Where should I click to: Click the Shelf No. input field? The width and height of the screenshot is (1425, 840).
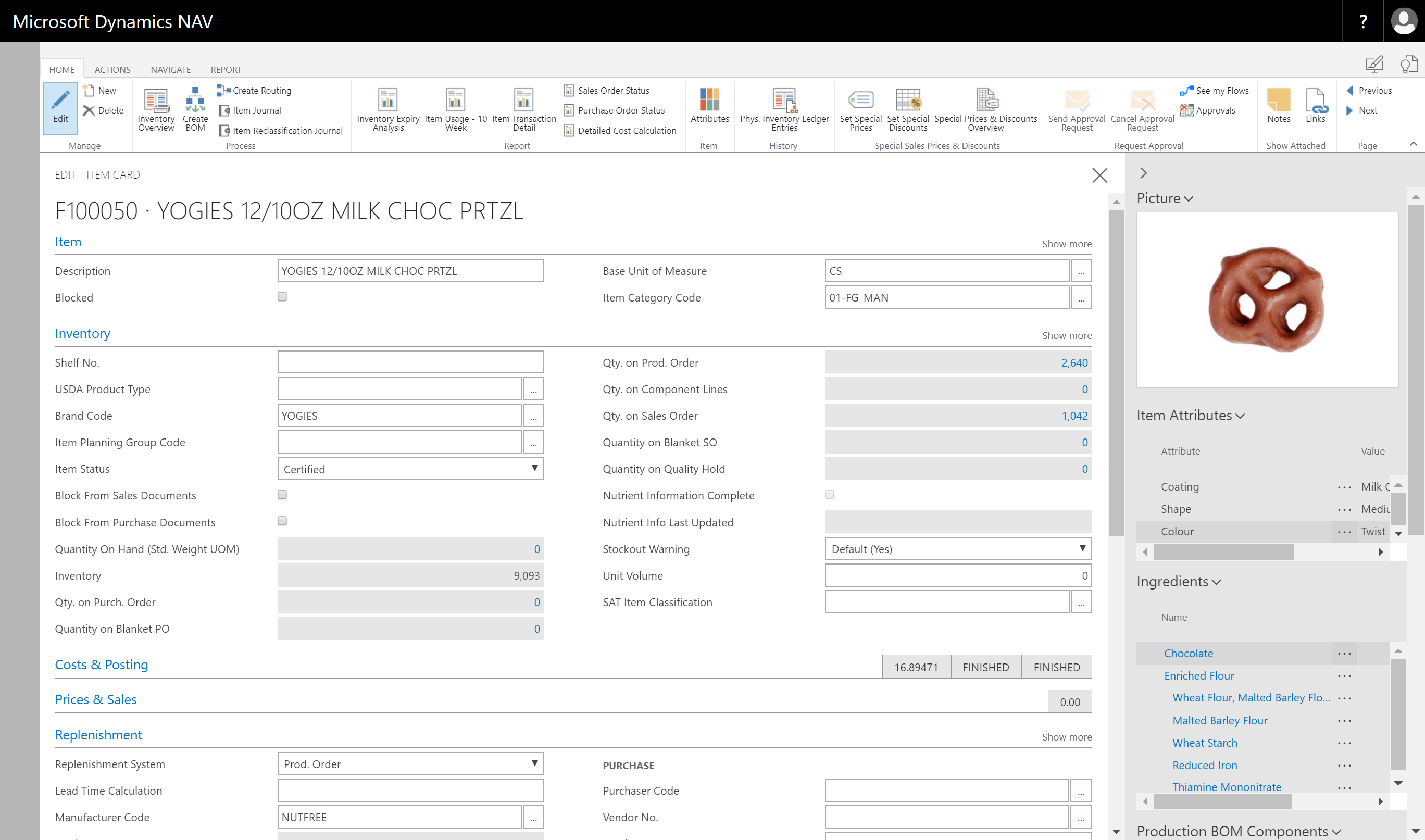(410, 362)
